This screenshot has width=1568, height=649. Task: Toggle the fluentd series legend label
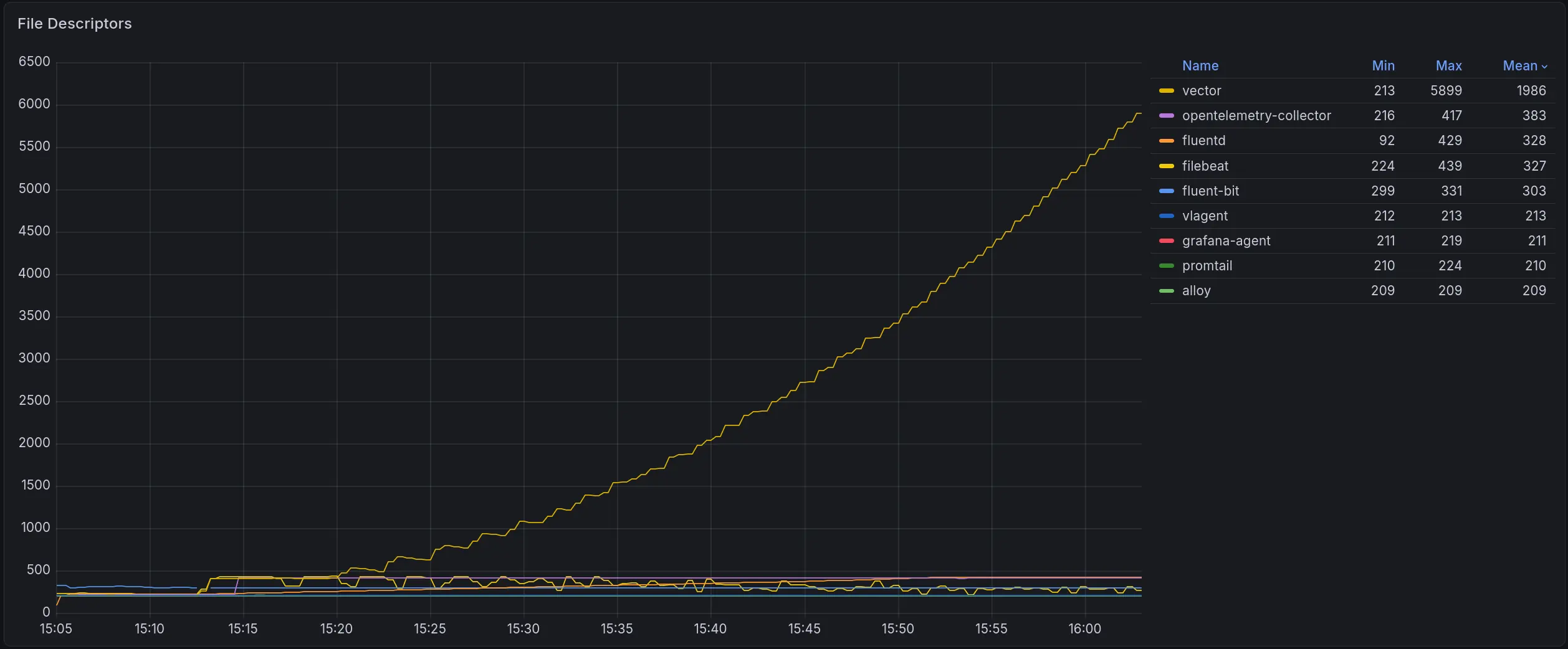(x=1203, y=141)
